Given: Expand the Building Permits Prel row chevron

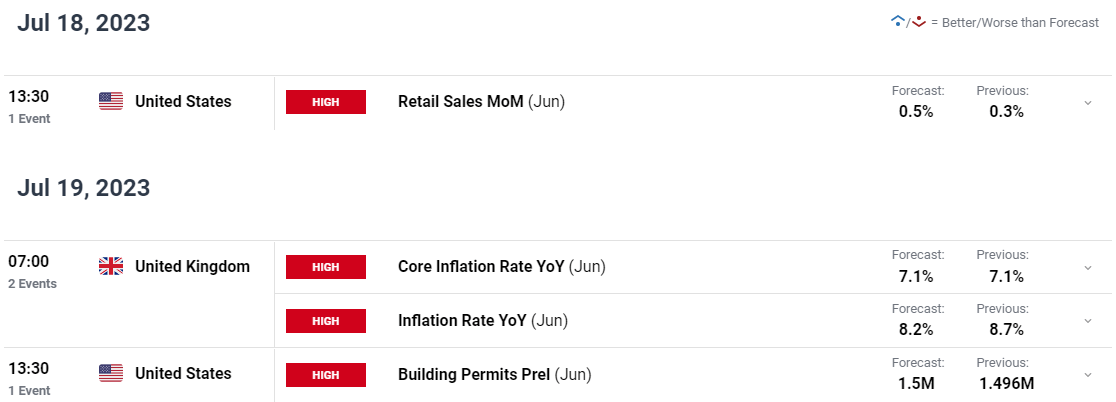Looking at the screenshot, I should click(1088, 374).
